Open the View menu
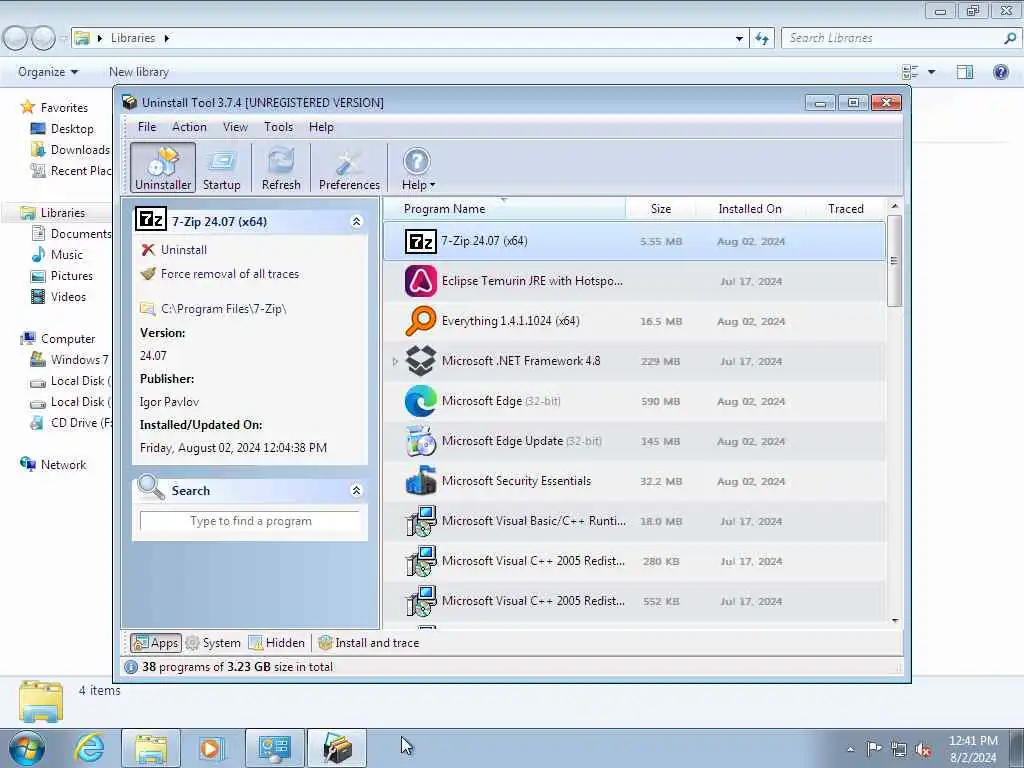This screenshot has height=768, width=1024. 235,127
